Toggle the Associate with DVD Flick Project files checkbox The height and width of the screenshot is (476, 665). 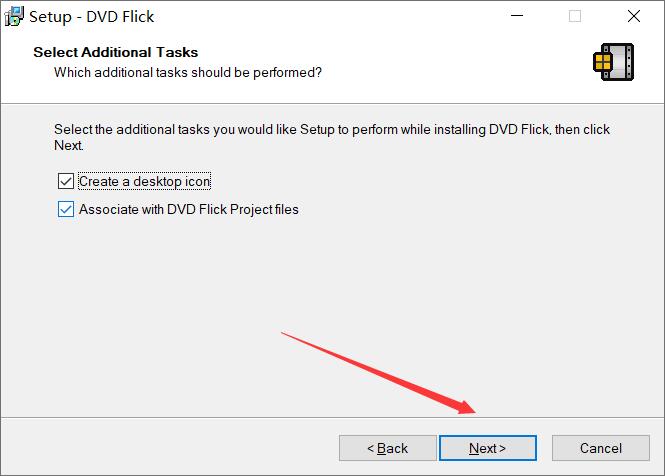pyautogui.click(x=66, y=209)
